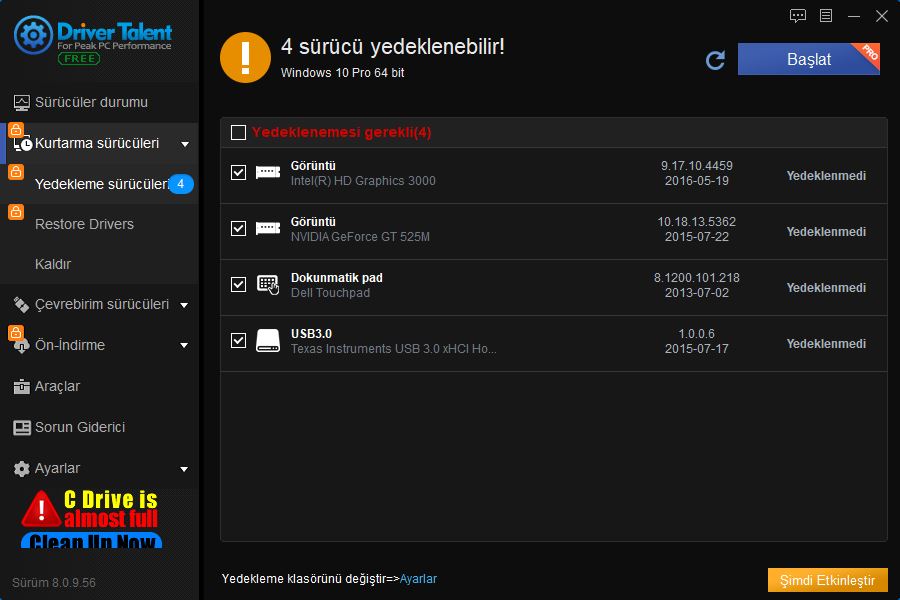Click the Driver Talent gear logo
Screen dimensions: 900x600
click(33, 35)
